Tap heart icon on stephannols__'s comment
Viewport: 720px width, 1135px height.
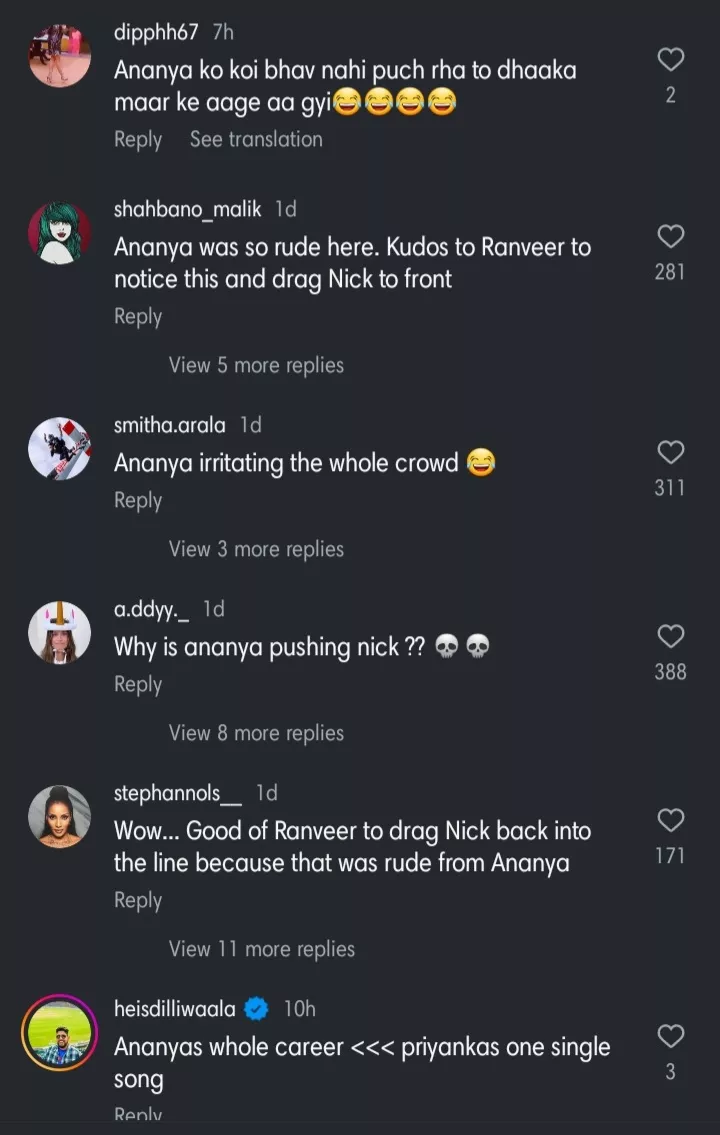[x=670, y=821]
